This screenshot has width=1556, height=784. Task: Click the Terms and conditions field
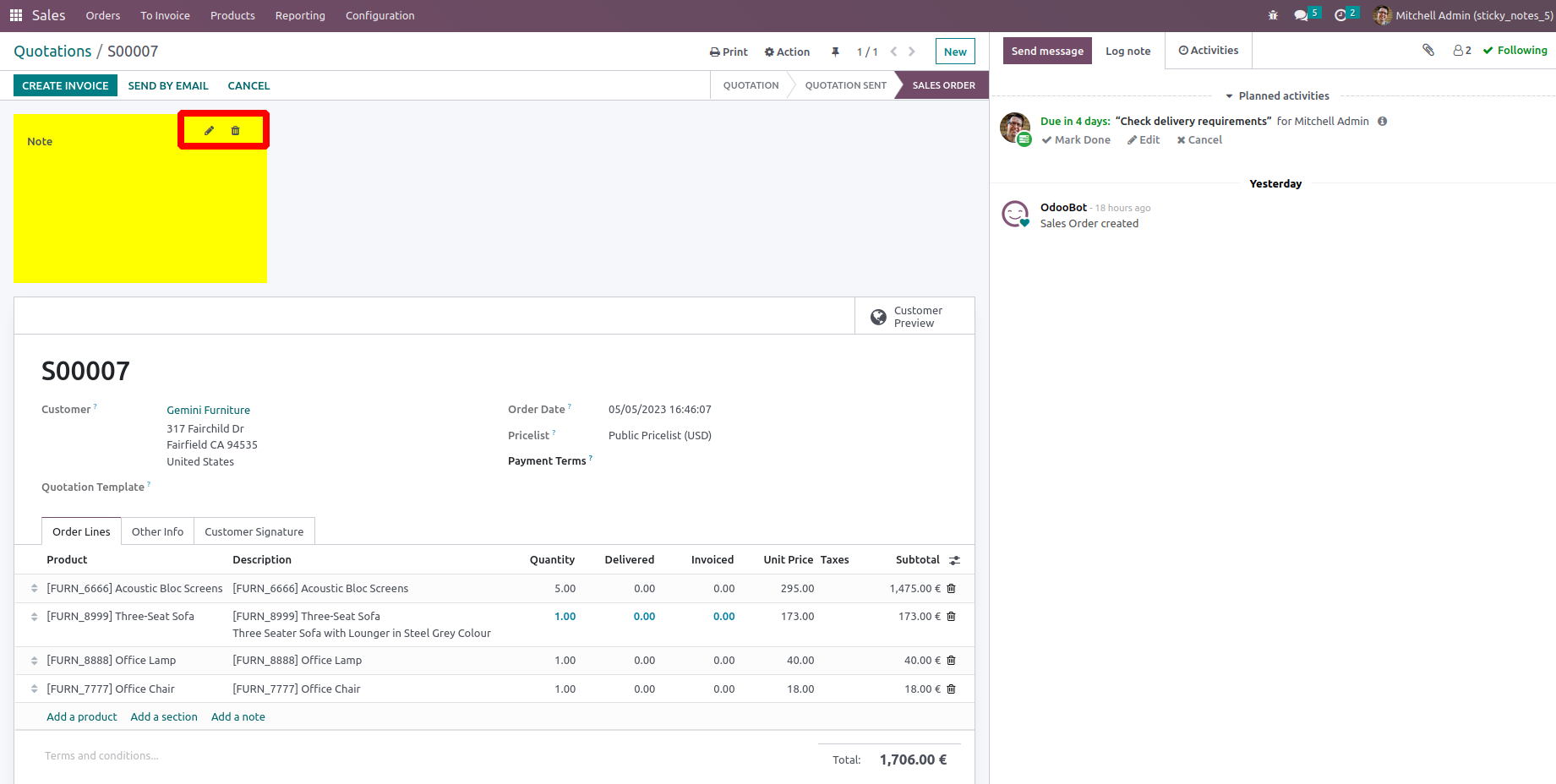[x=101, y=756]
